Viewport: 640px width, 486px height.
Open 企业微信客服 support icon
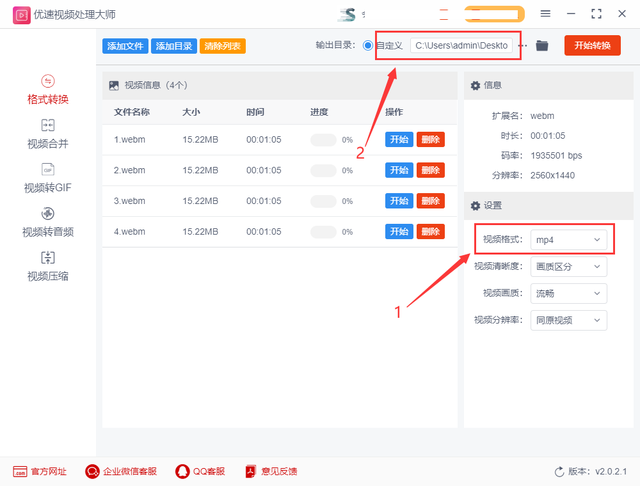click(92, 471)
